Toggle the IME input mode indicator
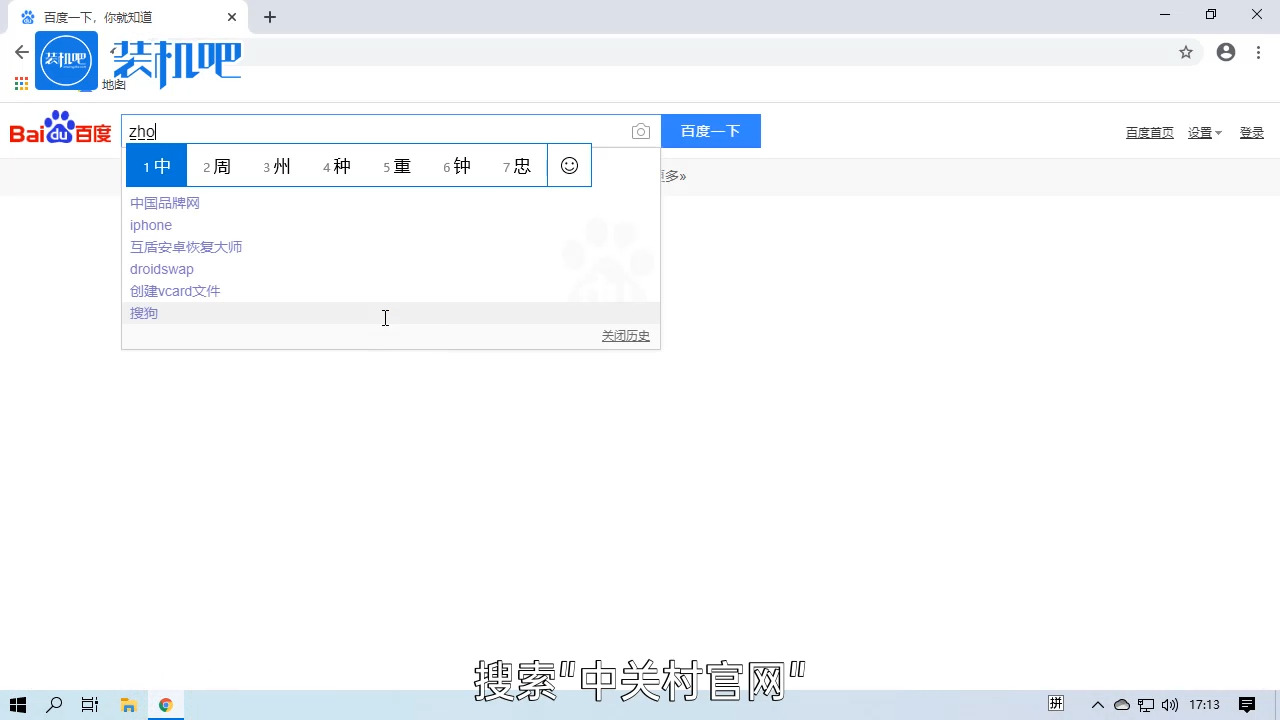1280x720 pixels. (1056, 704)
